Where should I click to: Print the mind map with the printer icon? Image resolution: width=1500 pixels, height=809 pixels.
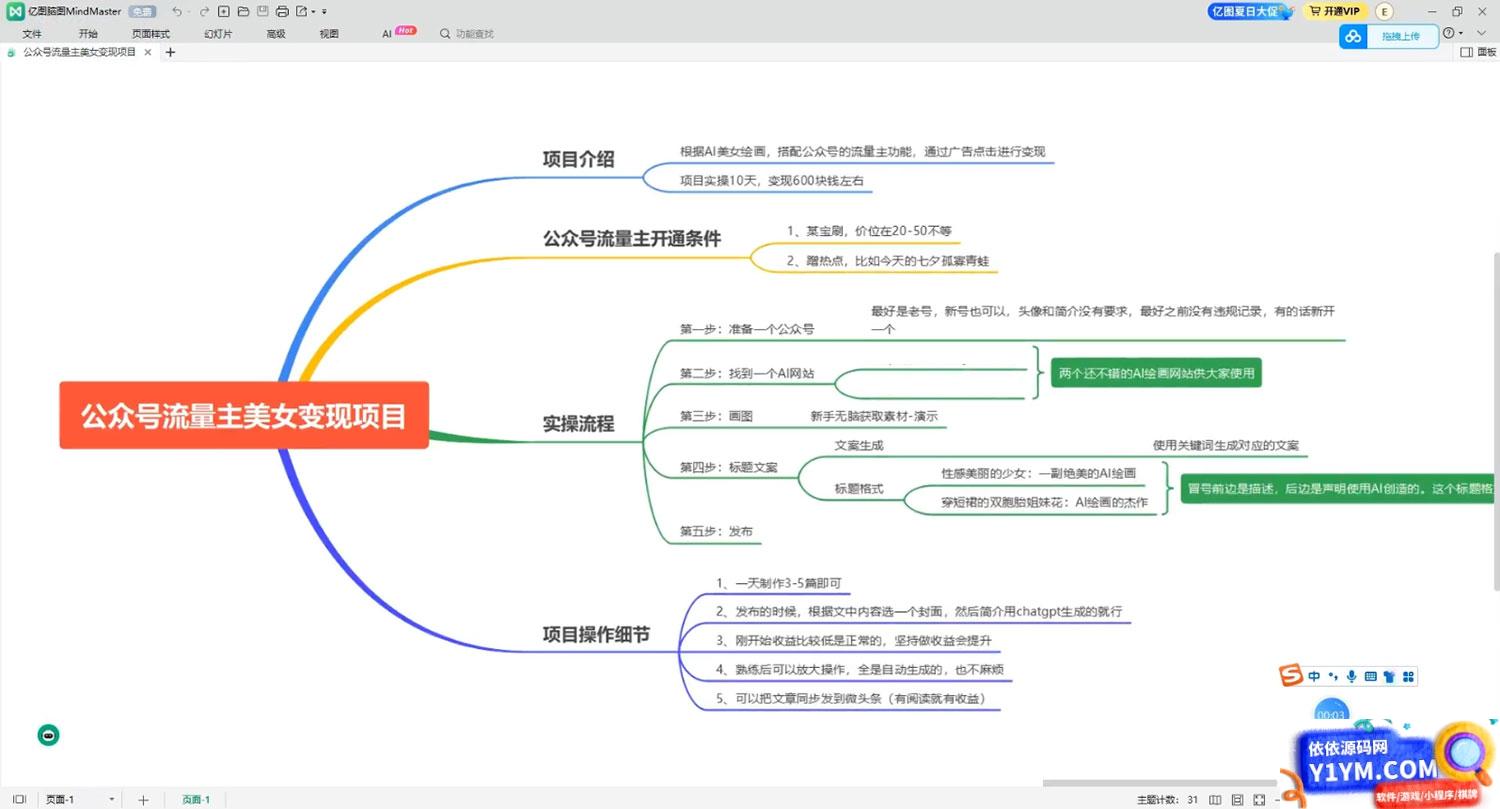pos(282,12)
